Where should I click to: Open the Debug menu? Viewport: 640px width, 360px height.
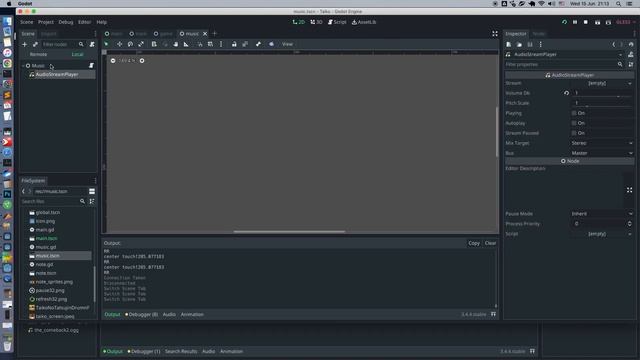point(66,22)
